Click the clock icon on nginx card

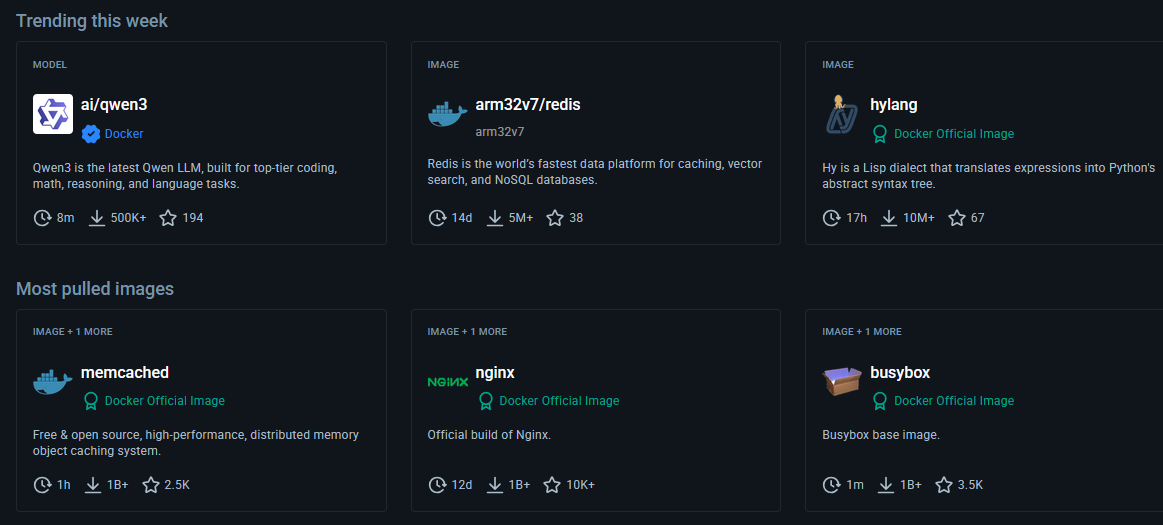click(438, 485)
